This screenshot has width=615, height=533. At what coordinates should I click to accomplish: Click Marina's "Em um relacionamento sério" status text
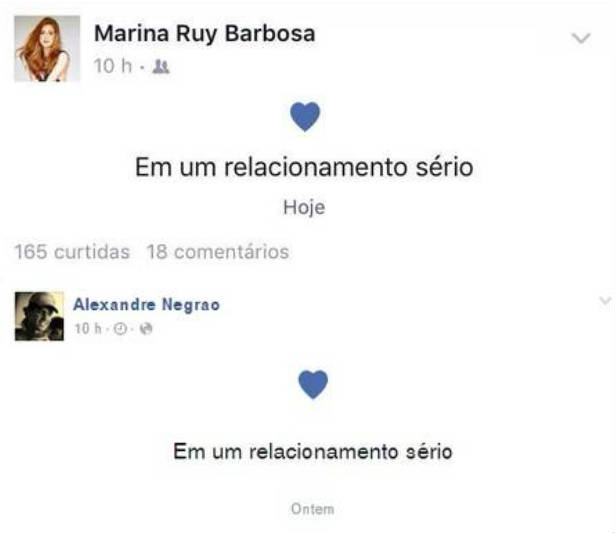304,167
